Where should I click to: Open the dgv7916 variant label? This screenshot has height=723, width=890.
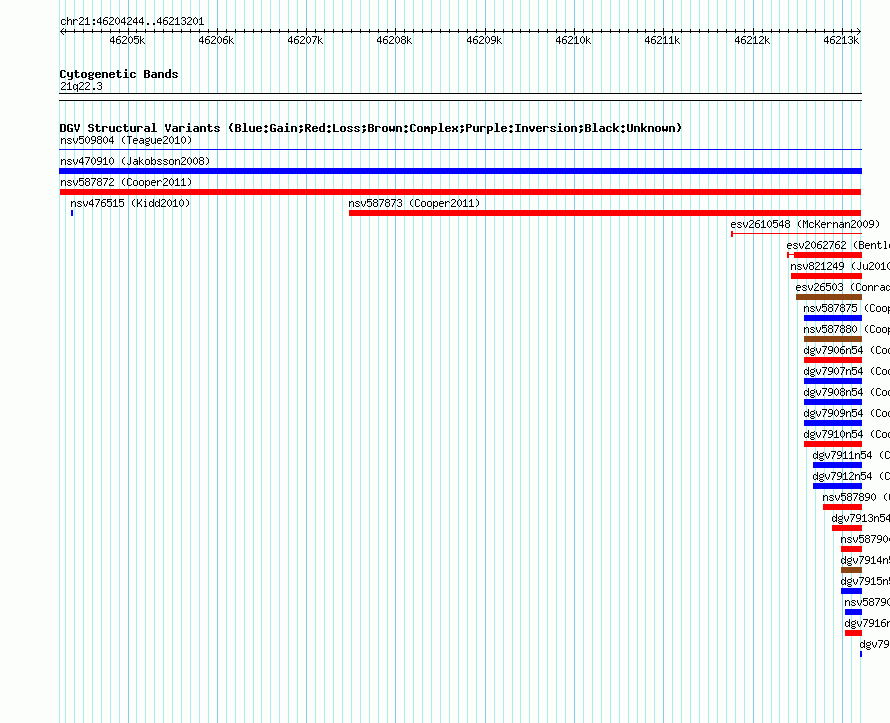pyautogui.click(x=867, y=623)
